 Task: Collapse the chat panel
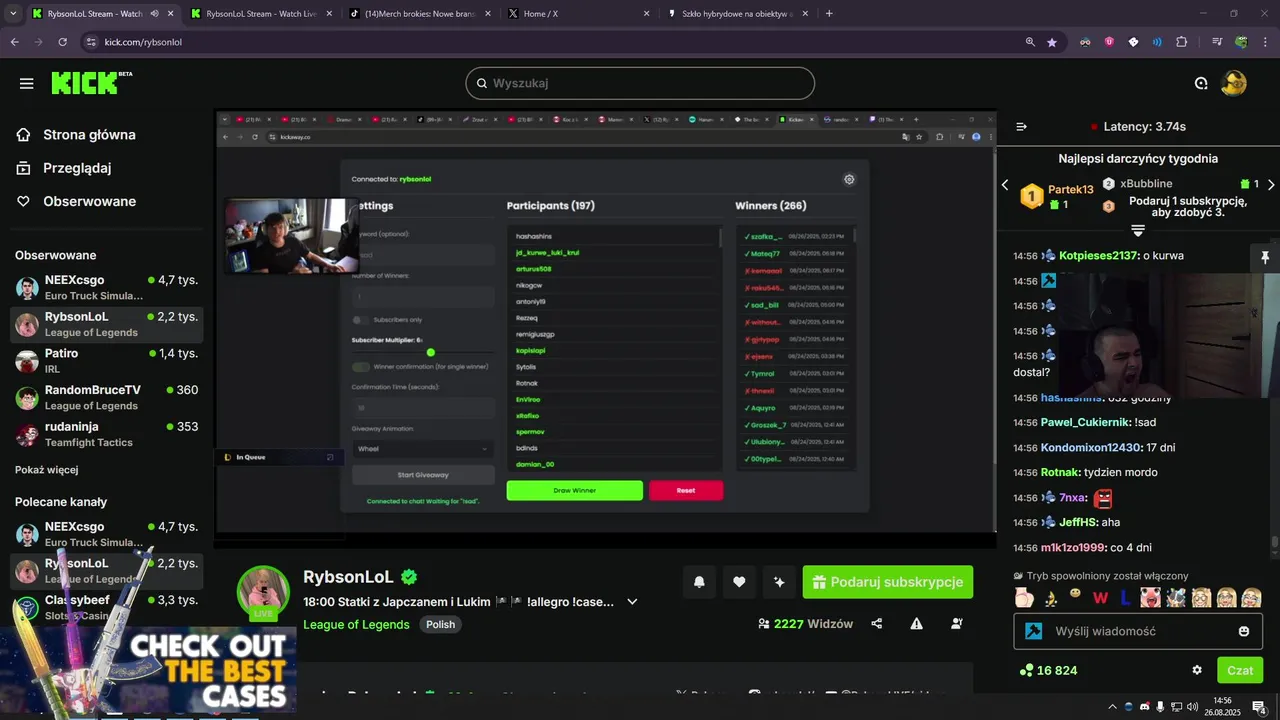pyautogui.click(x=1021, y=127)
